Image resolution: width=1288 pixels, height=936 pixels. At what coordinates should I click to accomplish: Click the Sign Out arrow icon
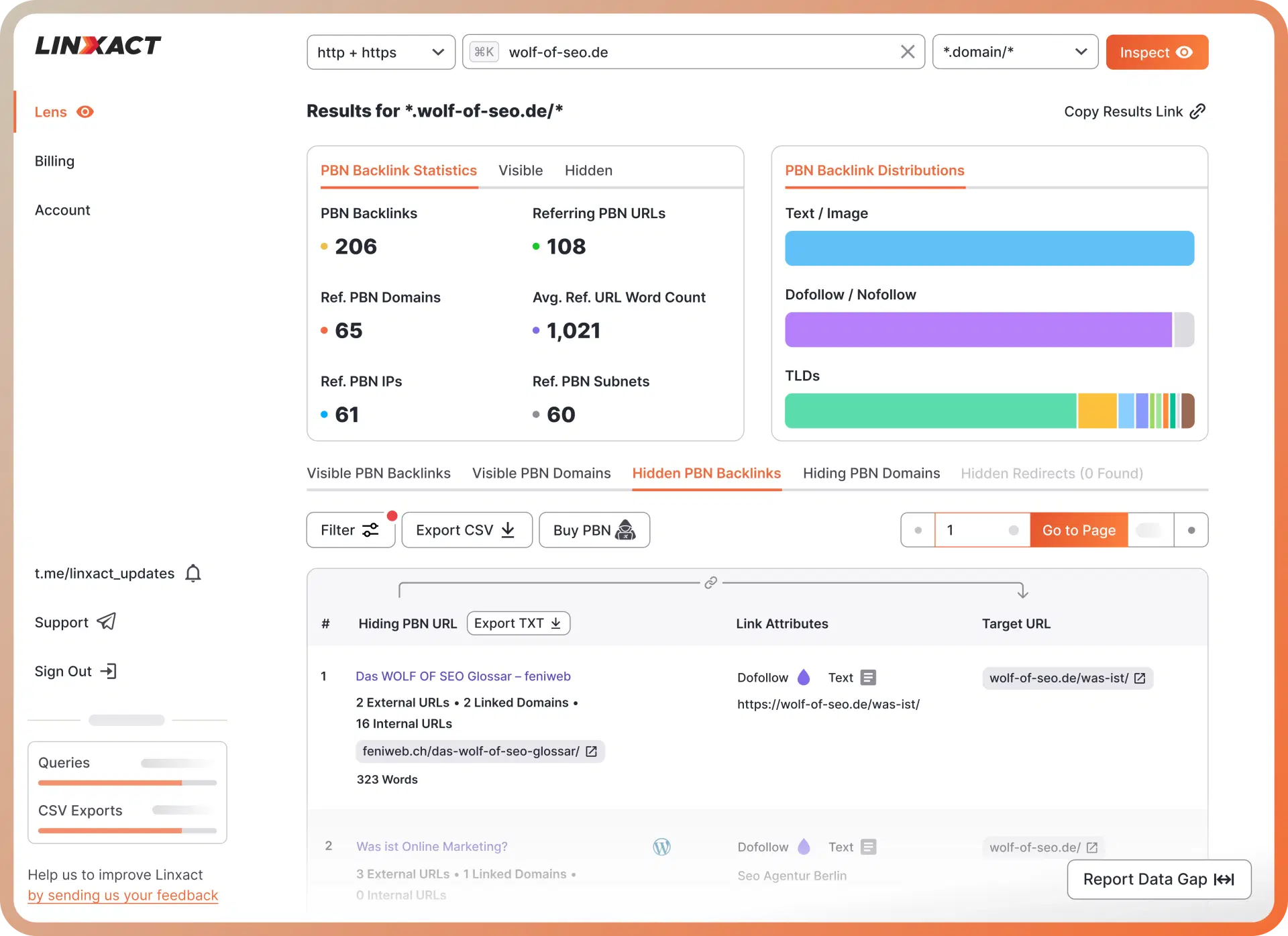[109, 671]
